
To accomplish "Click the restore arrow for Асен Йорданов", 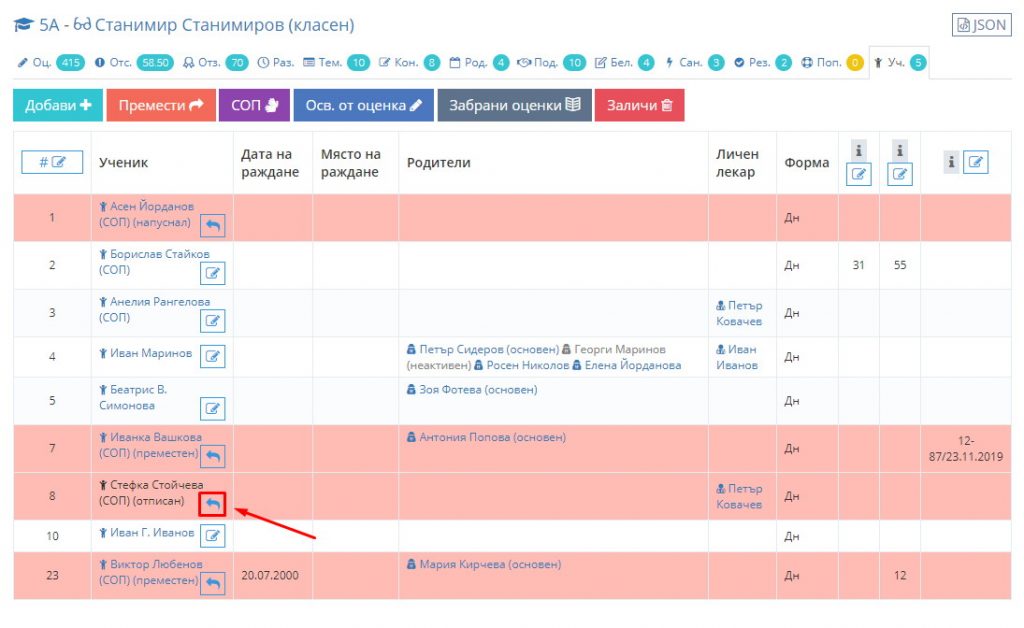I will [x=212, y=225].
